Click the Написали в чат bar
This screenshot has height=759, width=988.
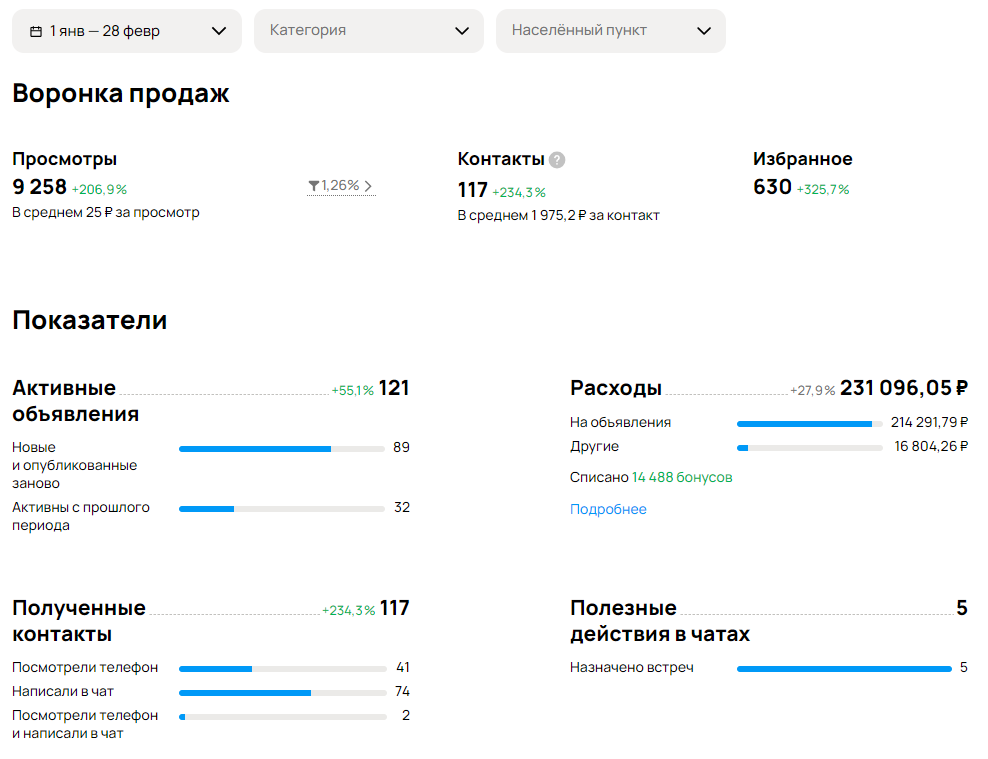click(x=283, y=693)
